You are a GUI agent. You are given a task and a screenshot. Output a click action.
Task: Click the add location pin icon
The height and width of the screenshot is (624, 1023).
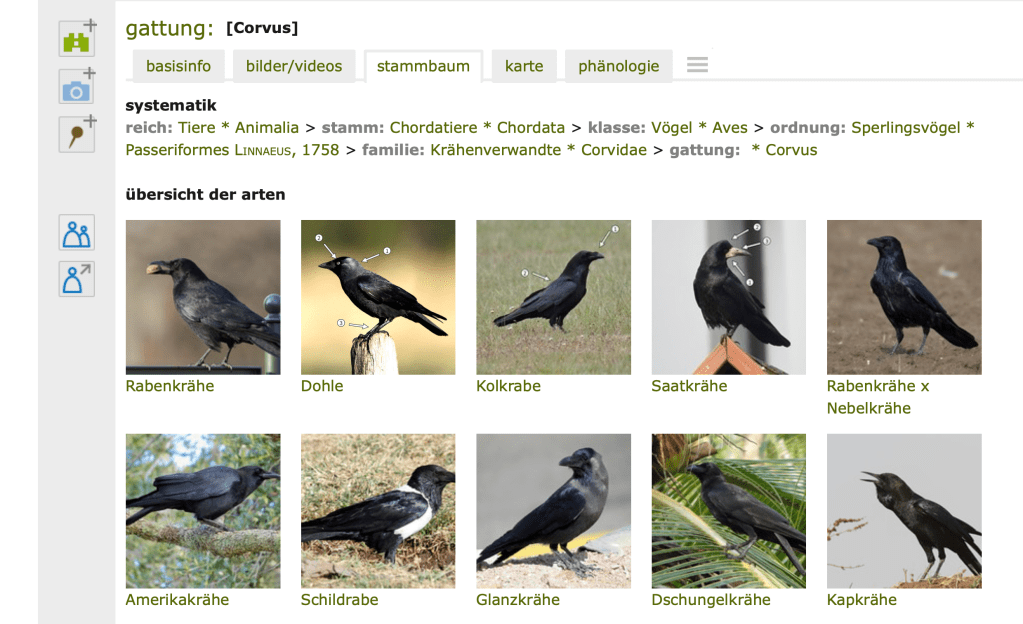click(x=77, y=134)
